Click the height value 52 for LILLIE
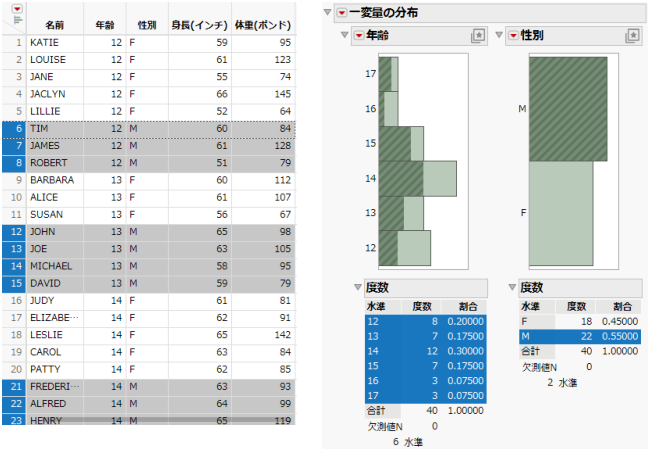The image size is (650, 451). (200, 112)
